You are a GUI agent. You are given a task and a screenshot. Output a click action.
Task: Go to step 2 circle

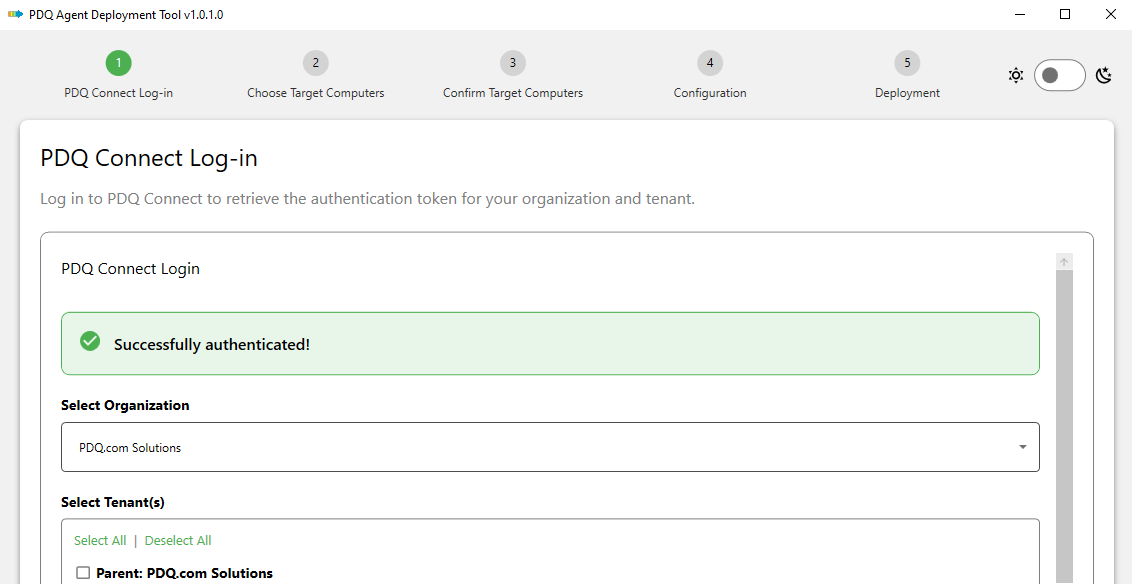315,63
